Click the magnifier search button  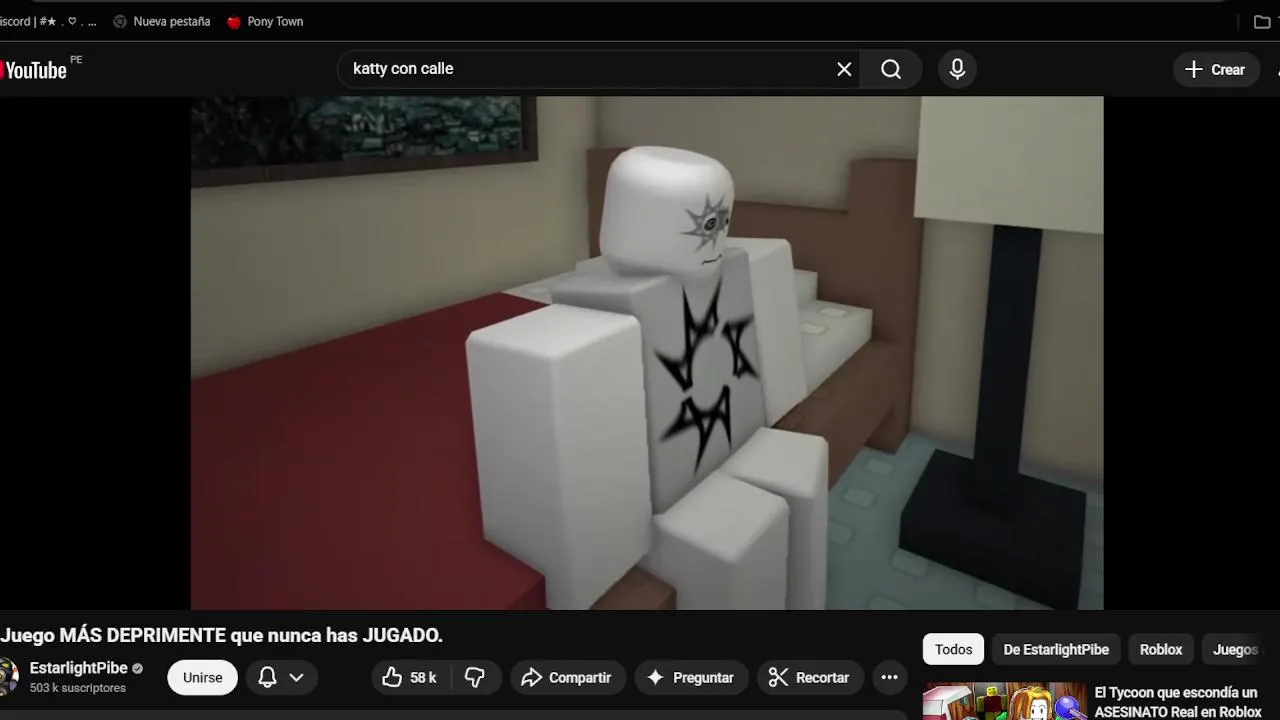(x=891, y=69)
